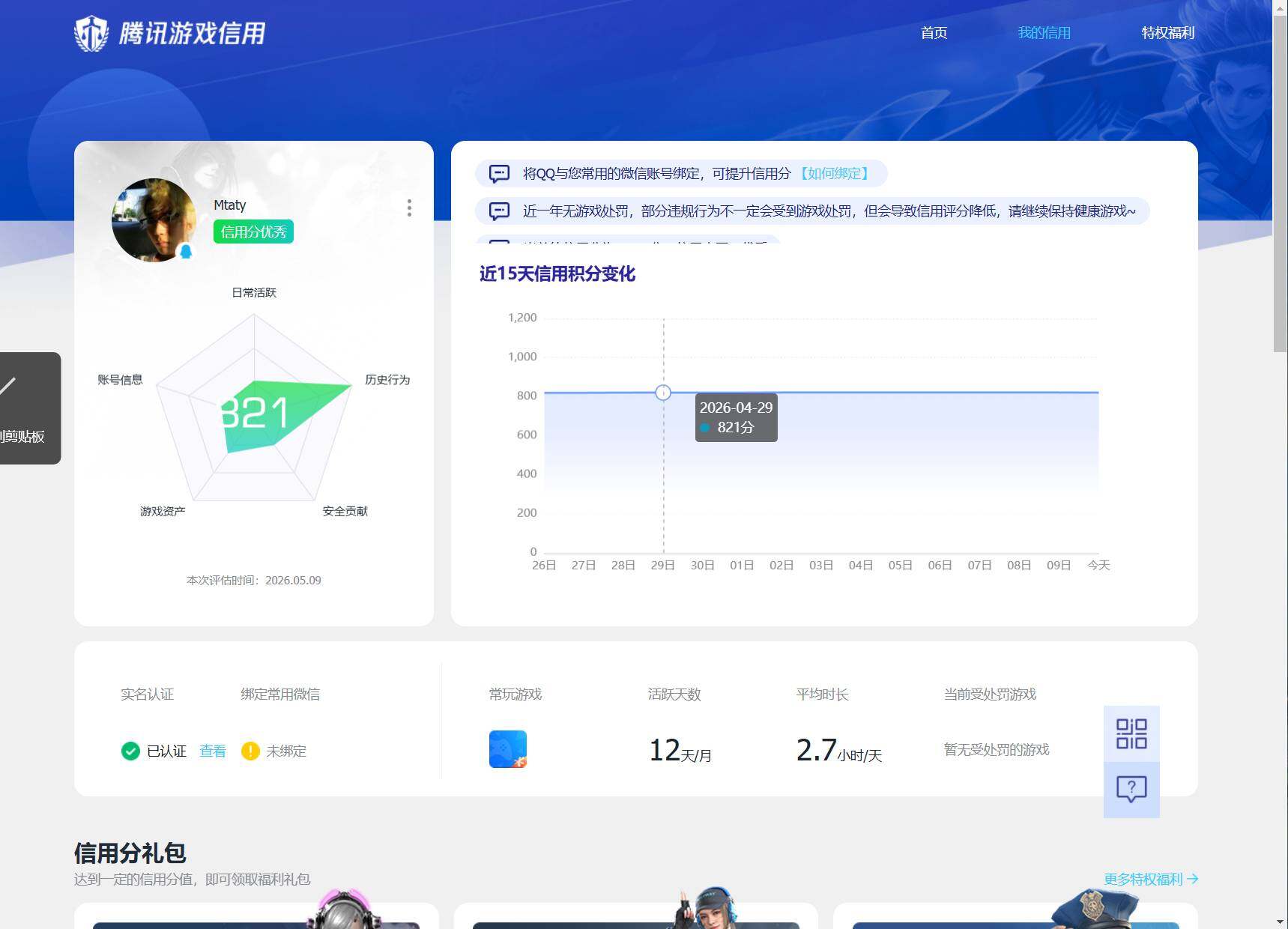
Task: Click the Mtaty profile avatar
Action: point(154,220)
